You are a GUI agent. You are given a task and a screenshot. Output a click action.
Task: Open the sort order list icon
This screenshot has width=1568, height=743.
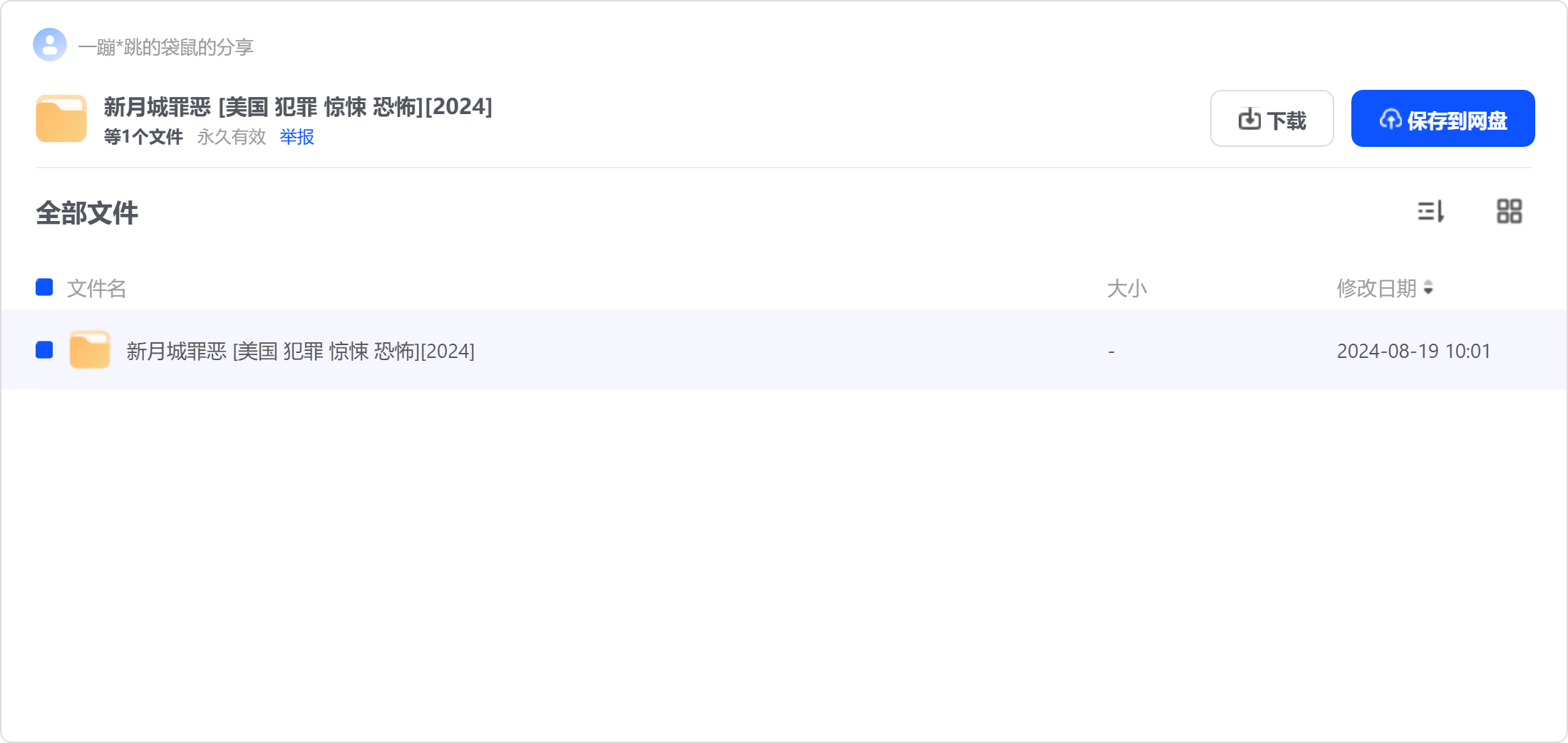pos(1430,212)
